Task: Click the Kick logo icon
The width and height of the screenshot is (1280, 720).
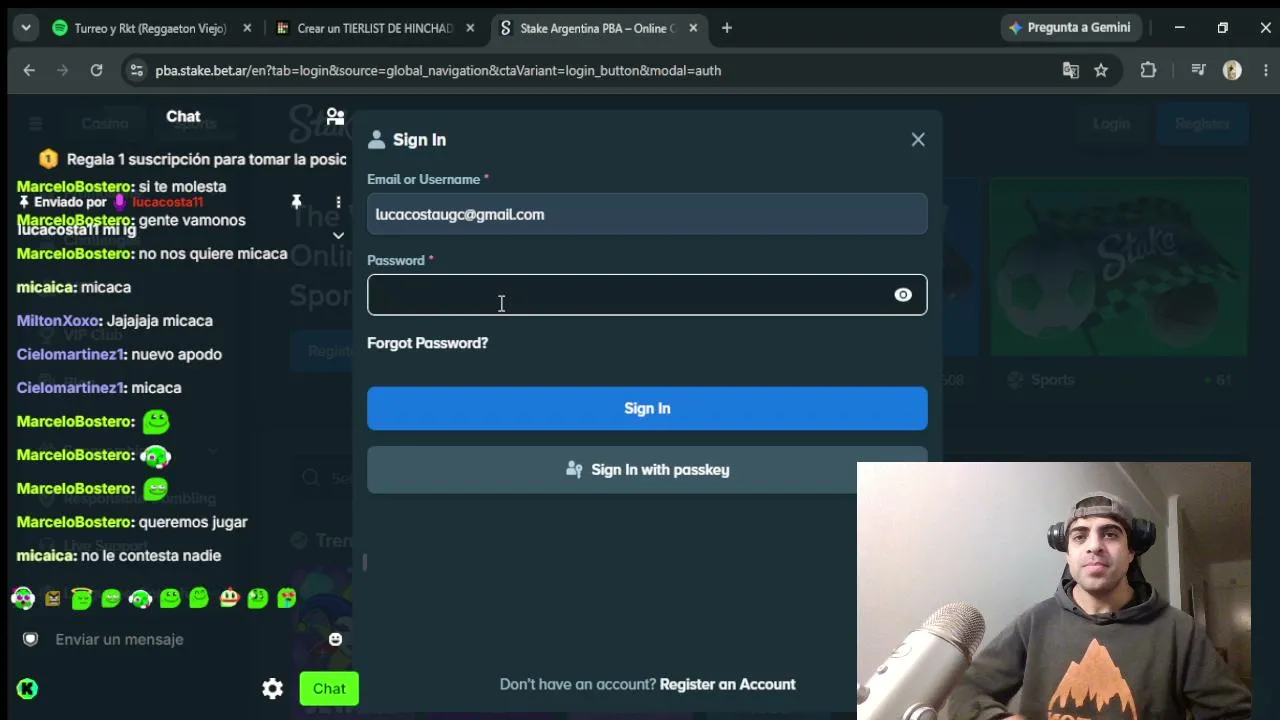Action: pos(27,688)
